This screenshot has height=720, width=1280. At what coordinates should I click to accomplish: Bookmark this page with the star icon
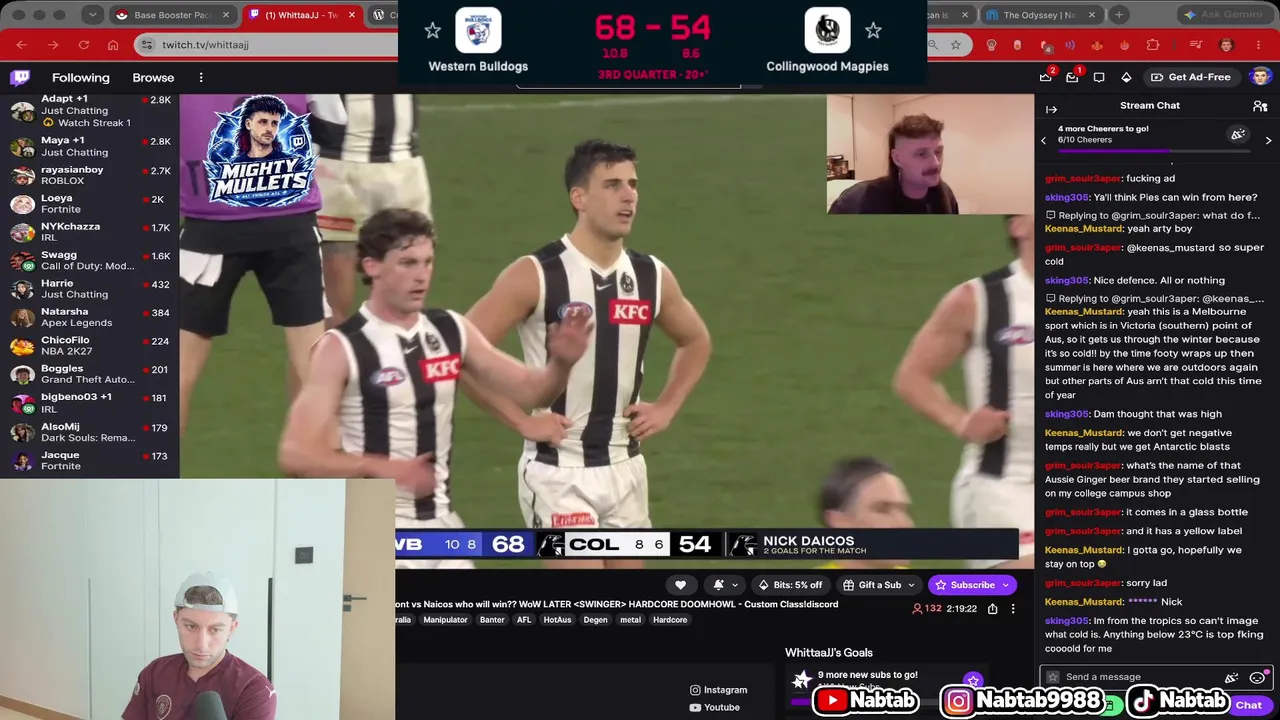(956, 45)
